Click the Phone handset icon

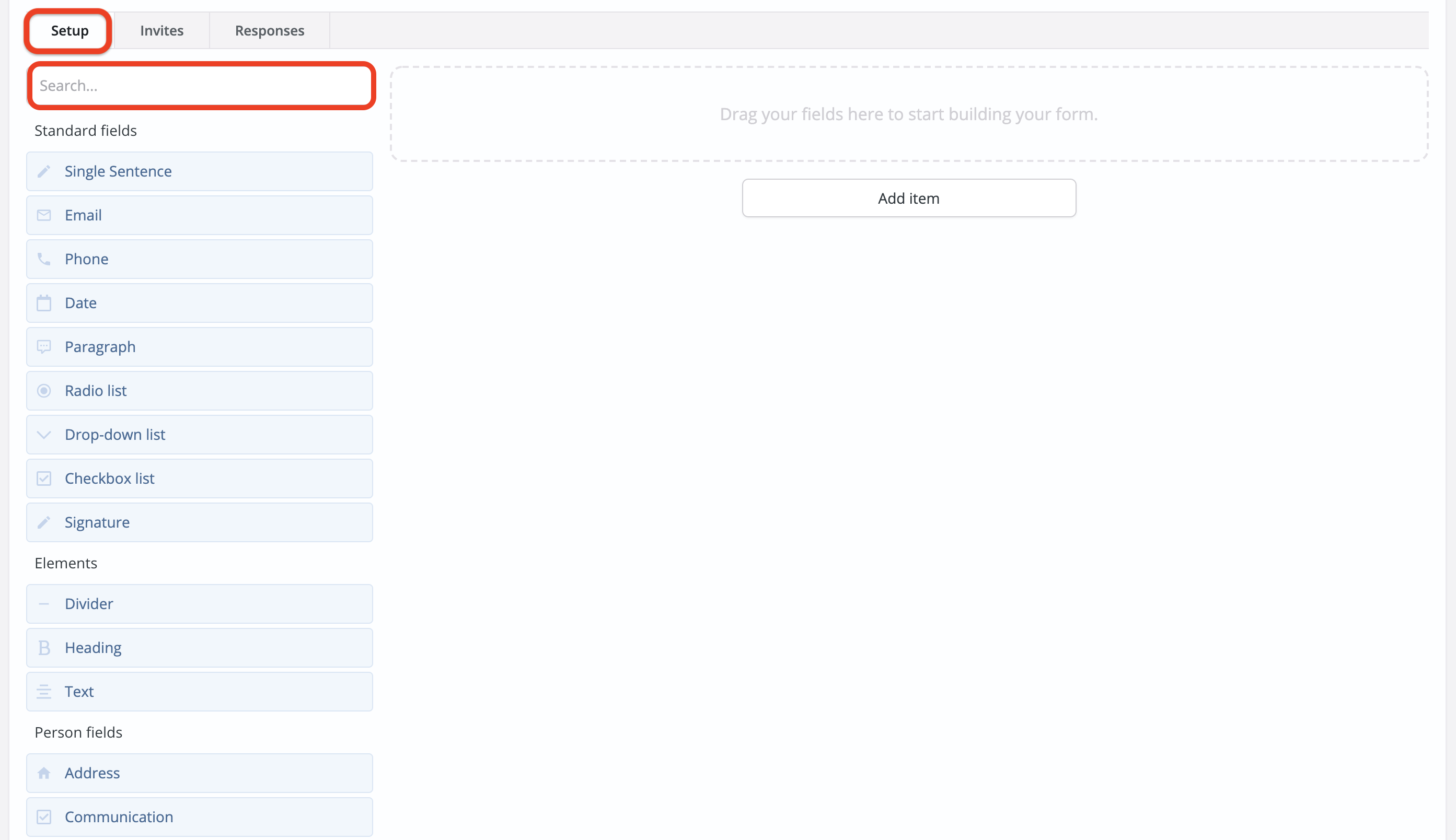[x=44, y=259]
